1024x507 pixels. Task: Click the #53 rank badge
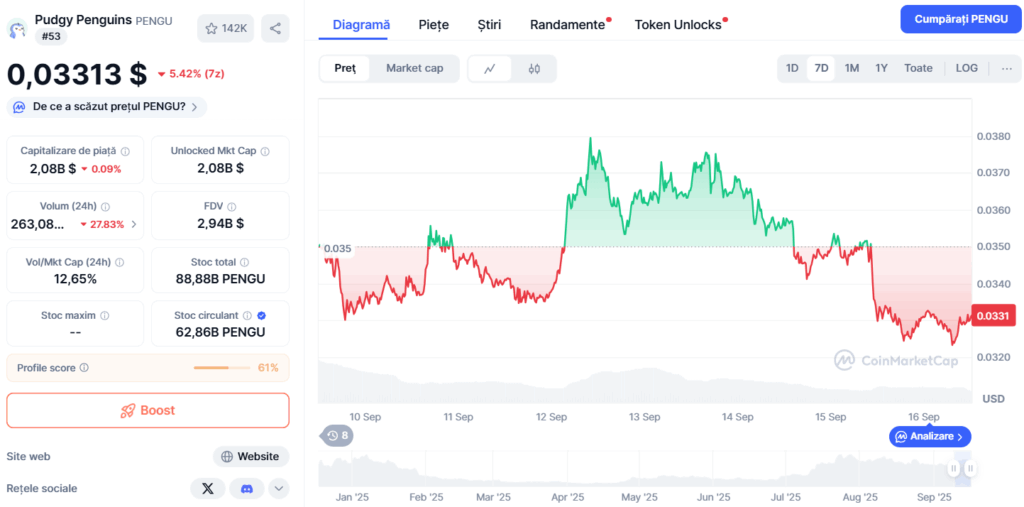click(51, 37)
